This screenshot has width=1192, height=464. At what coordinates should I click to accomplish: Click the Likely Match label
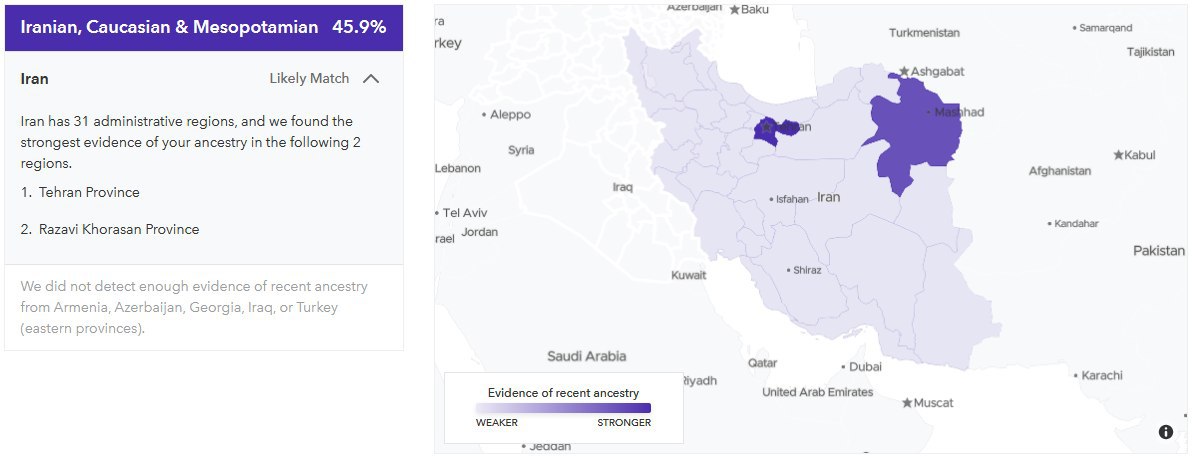[x=309, y=78]
